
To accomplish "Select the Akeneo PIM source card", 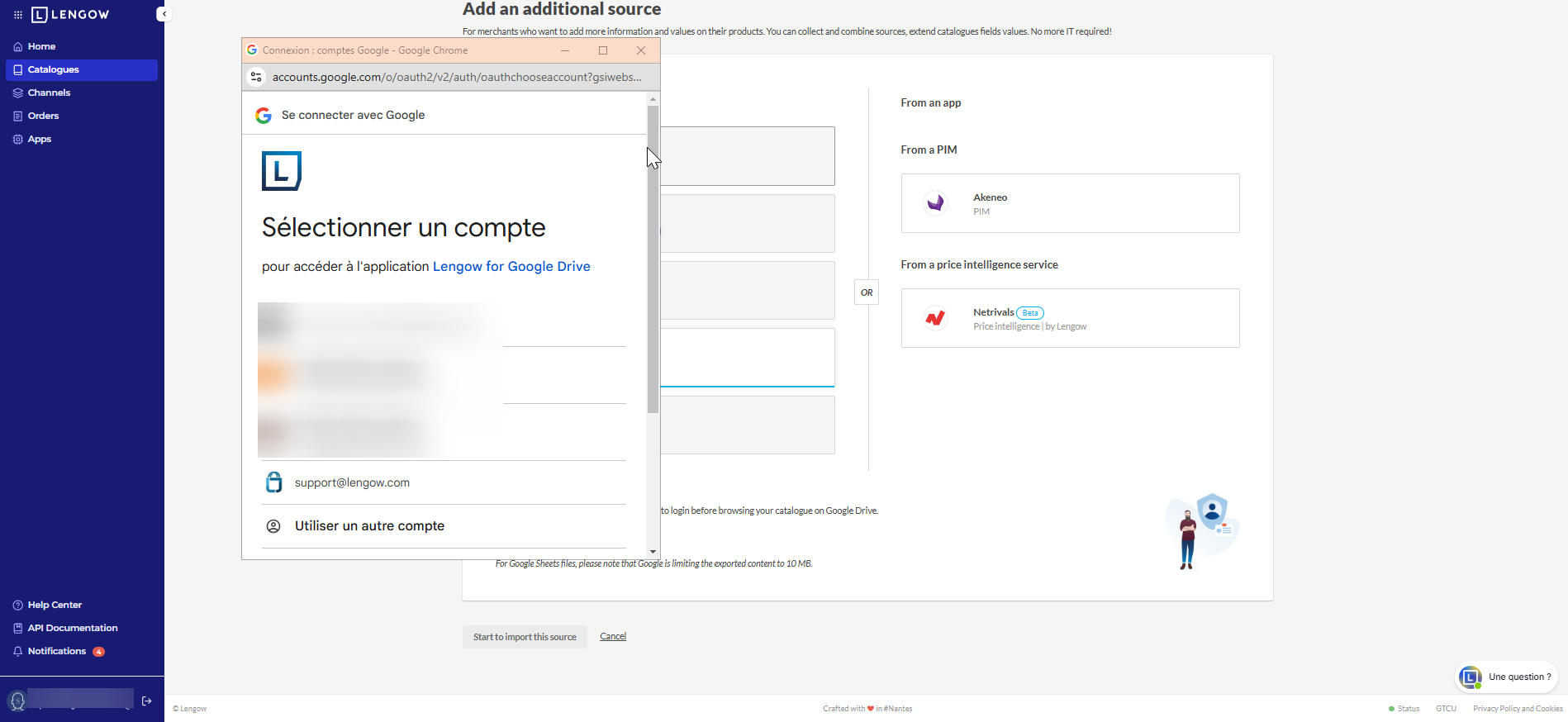I will click(1070, 203).
